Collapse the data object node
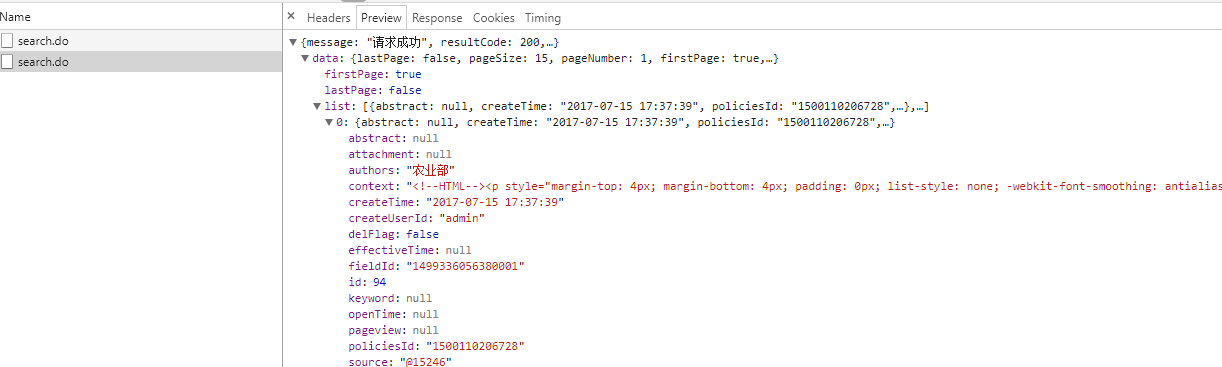1222x367 pixels. click(305, 59)
